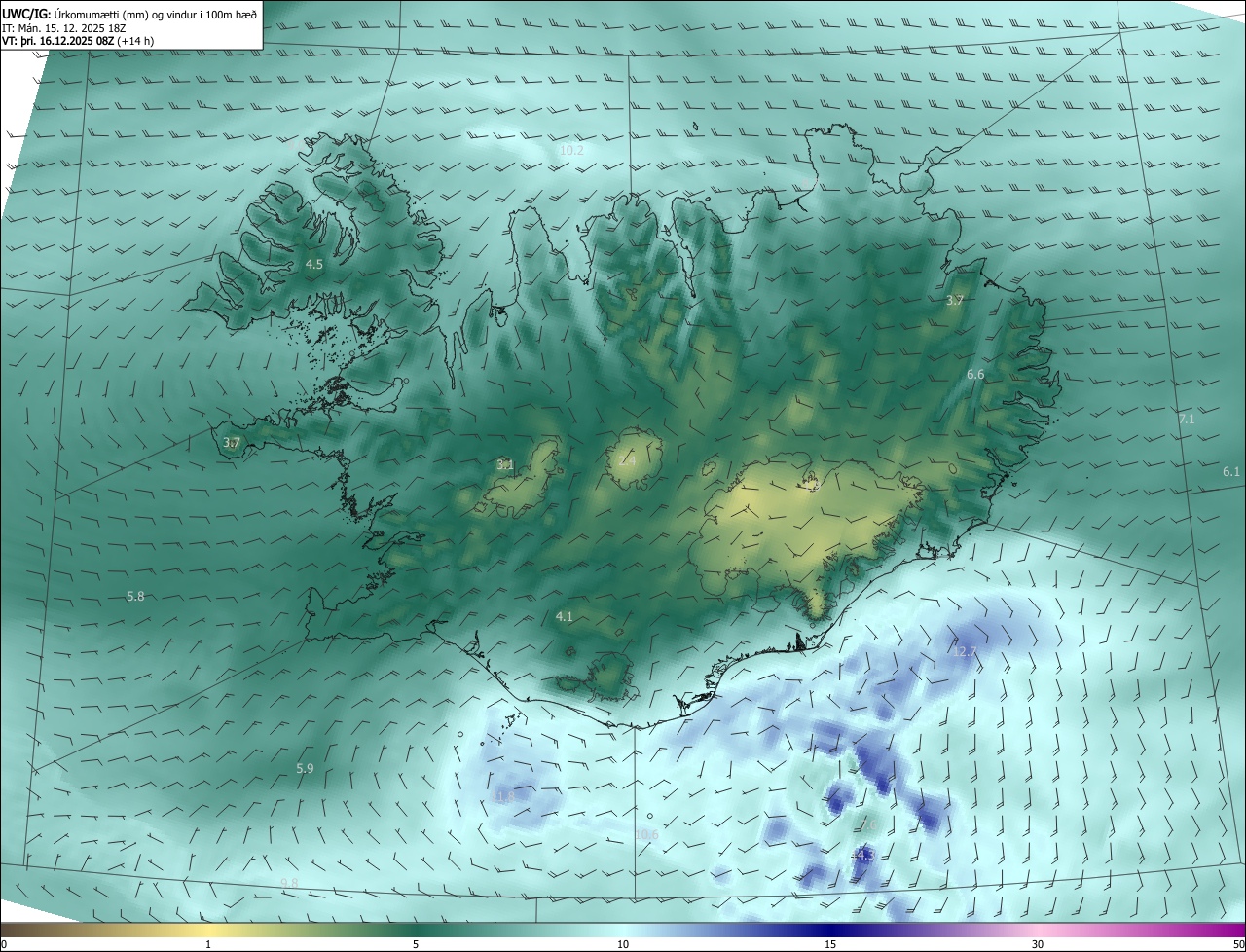Click the 11.8 value off the south coast

coord(504,796)
